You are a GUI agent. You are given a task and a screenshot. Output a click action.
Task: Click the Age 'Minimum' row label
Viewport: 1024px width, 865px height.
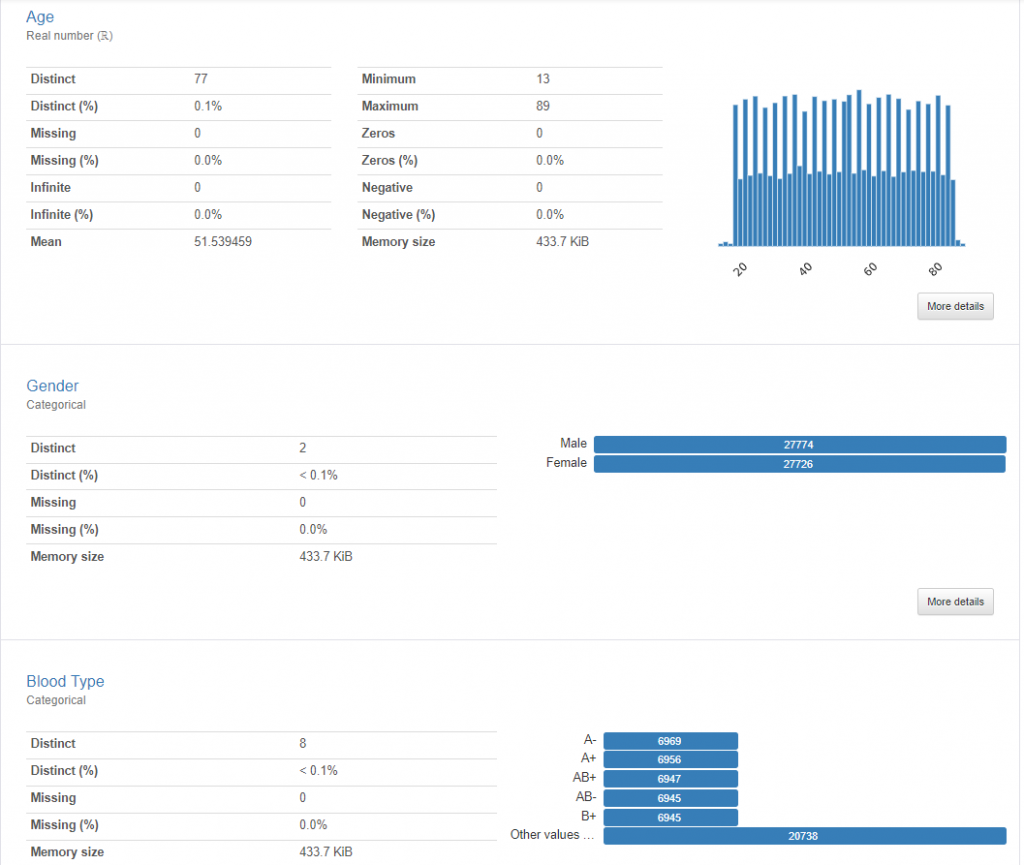pos(389,79)
